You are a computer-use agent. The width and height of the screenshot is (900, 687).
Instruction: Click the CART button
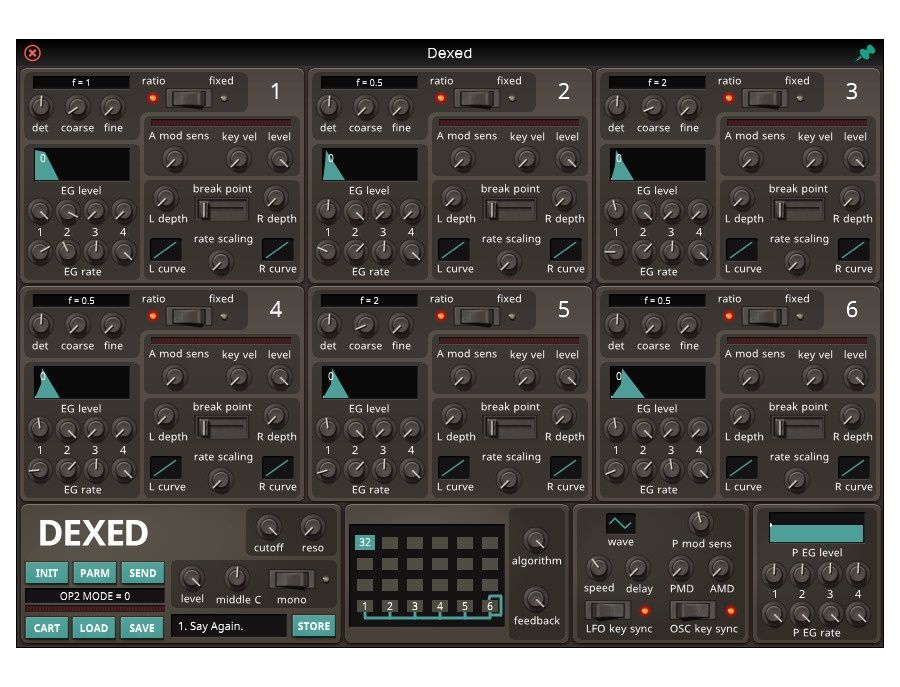[46, 628]
